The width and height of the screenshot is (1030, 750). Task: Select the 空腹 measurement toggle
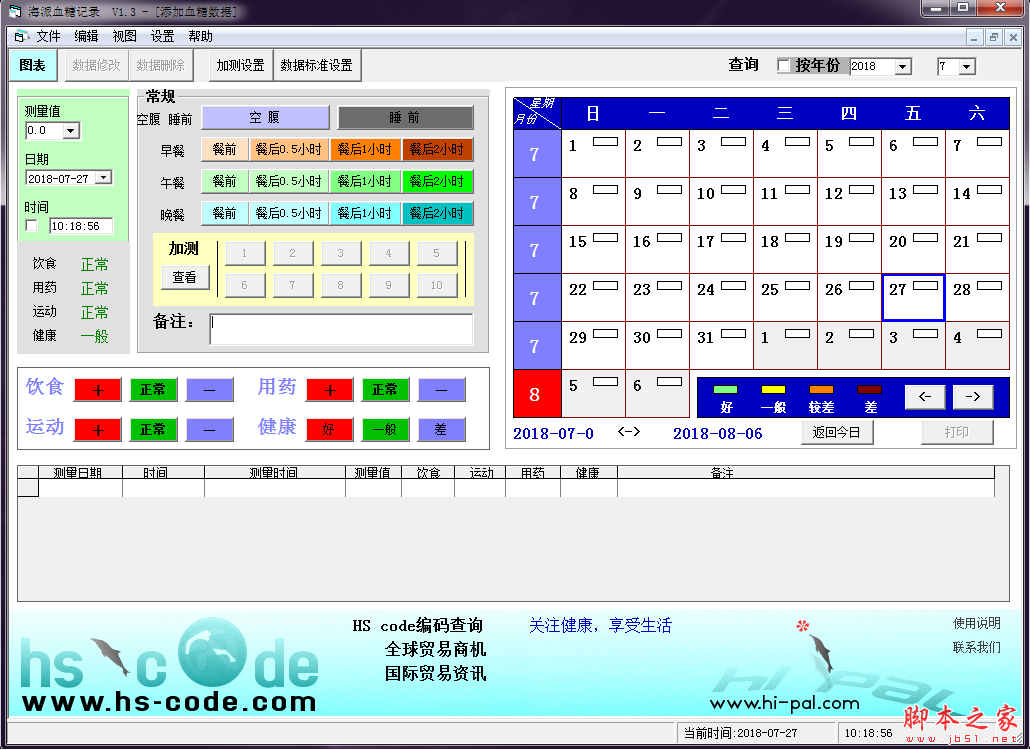pyautogui.click(x=265, y=118)
